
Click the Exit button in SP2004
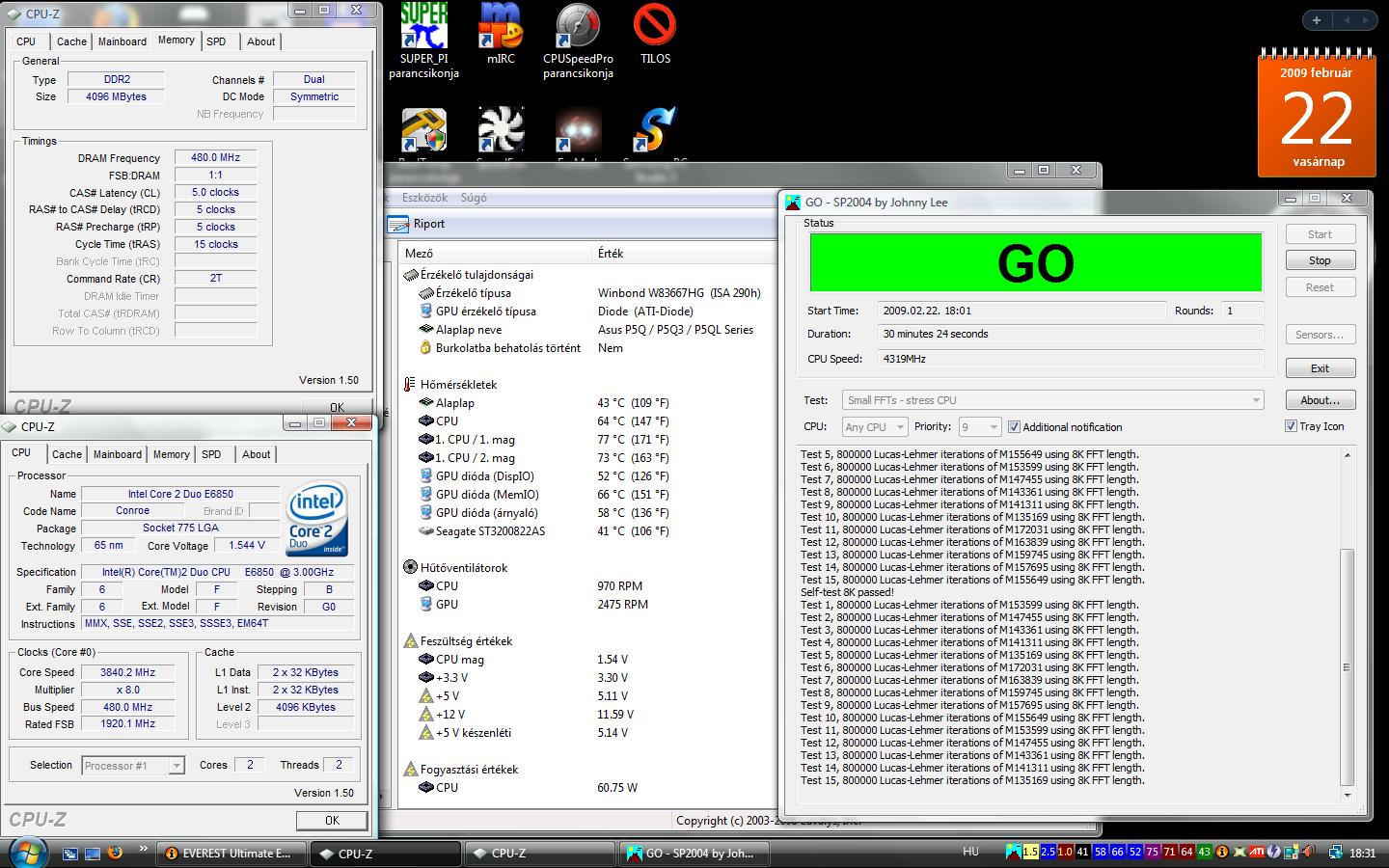click(x=1320, y=368)
